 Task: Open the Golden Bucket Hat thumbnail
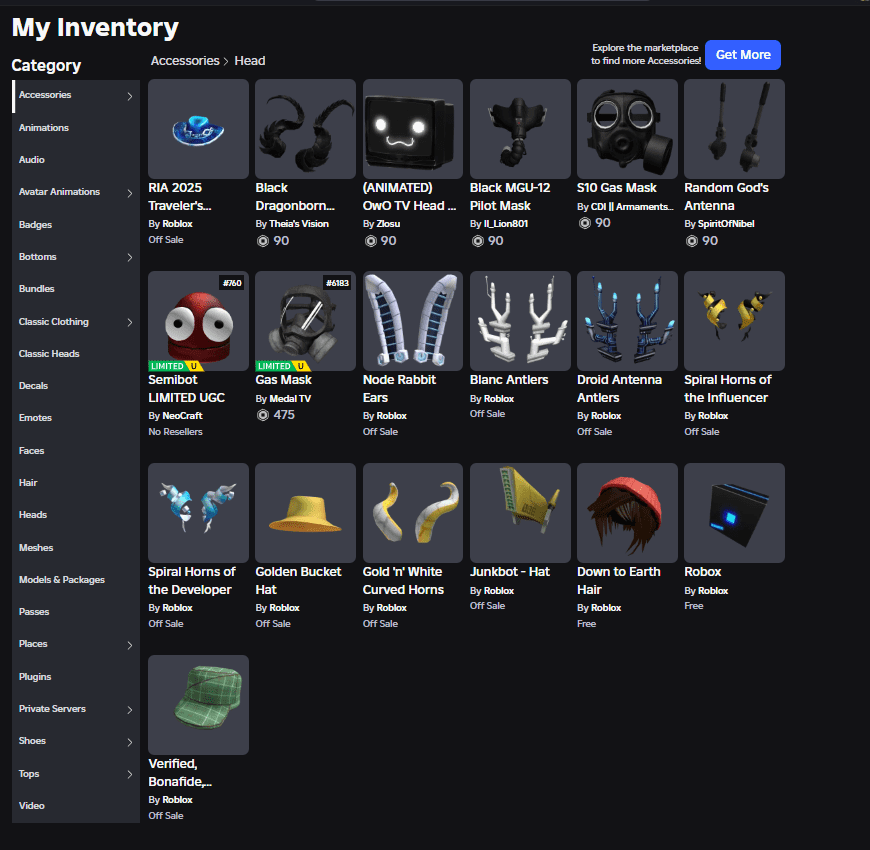tap(305, 513)
